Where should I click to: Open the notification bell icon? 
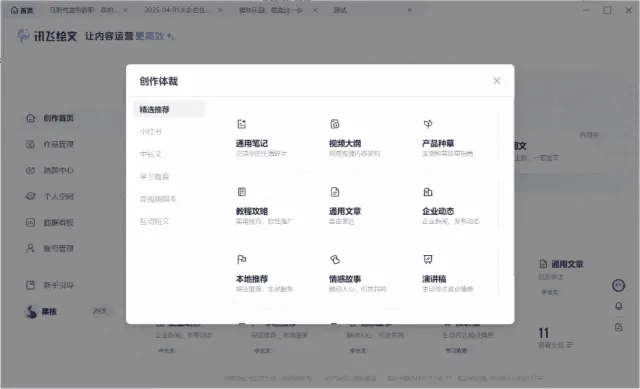point(618,306)
